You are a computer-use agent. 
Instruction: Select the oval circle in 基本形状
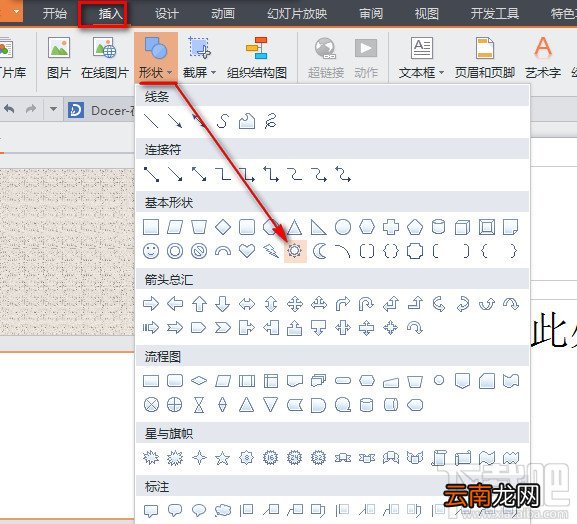(343, 227)
